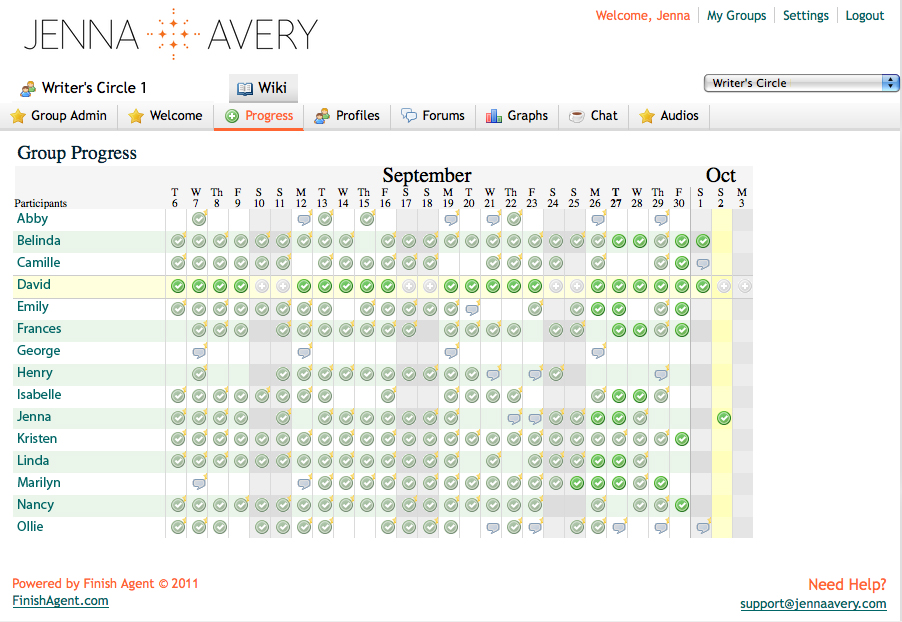Screen dimensions: 902x622
Task: Click the Jenna Avery logo
Action: click(x=171, y=34)
